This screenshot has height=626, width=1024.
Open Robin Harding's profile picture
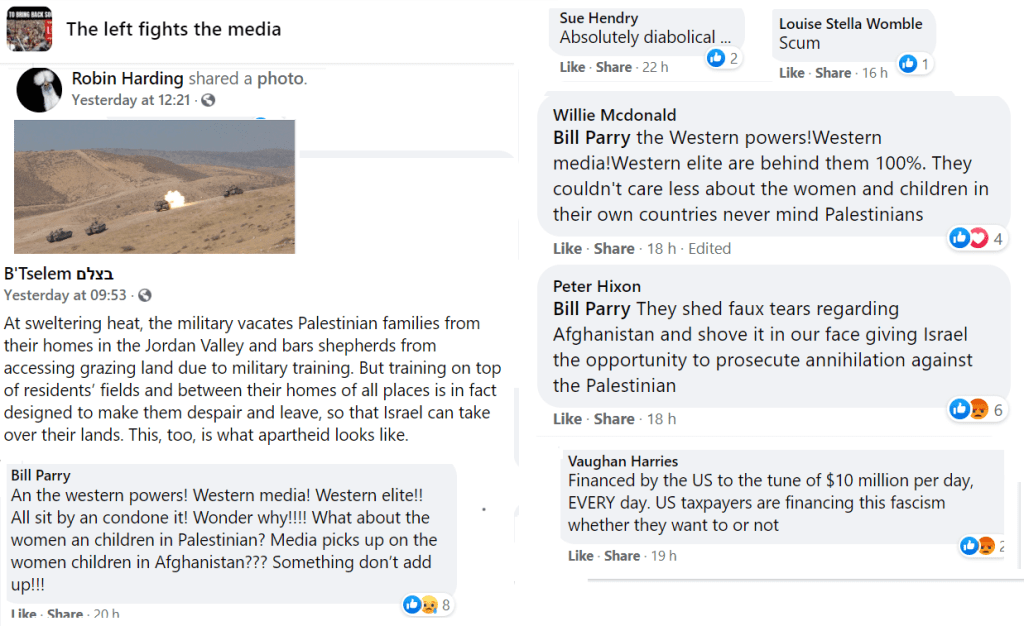(x=40, y=89)
